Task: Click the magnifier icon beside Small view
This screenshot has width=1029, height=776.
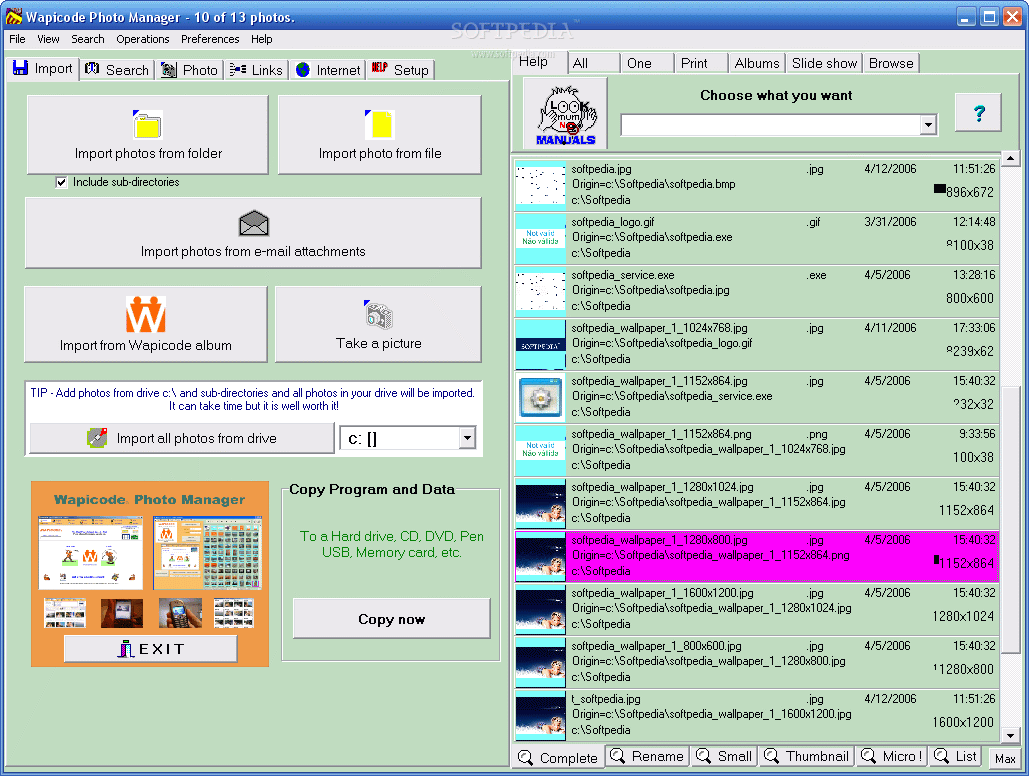Action: click(x=704, y=756)
